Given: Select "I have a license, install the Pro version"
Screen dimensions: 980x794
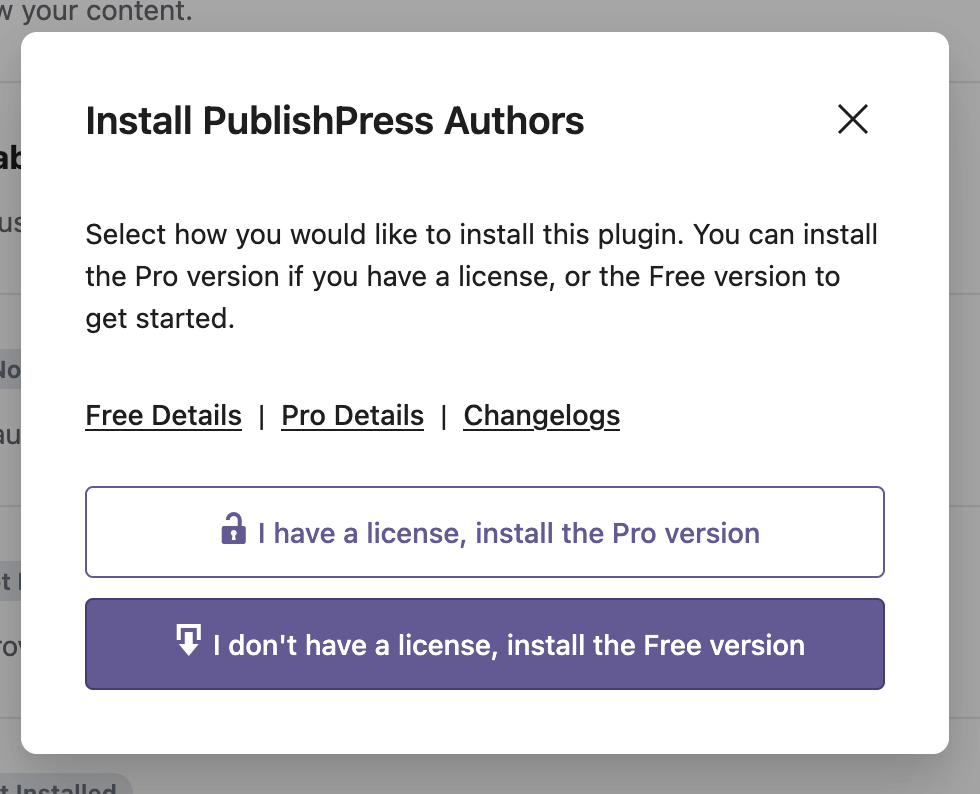Looking at the screenshot, I should [485, 531].
